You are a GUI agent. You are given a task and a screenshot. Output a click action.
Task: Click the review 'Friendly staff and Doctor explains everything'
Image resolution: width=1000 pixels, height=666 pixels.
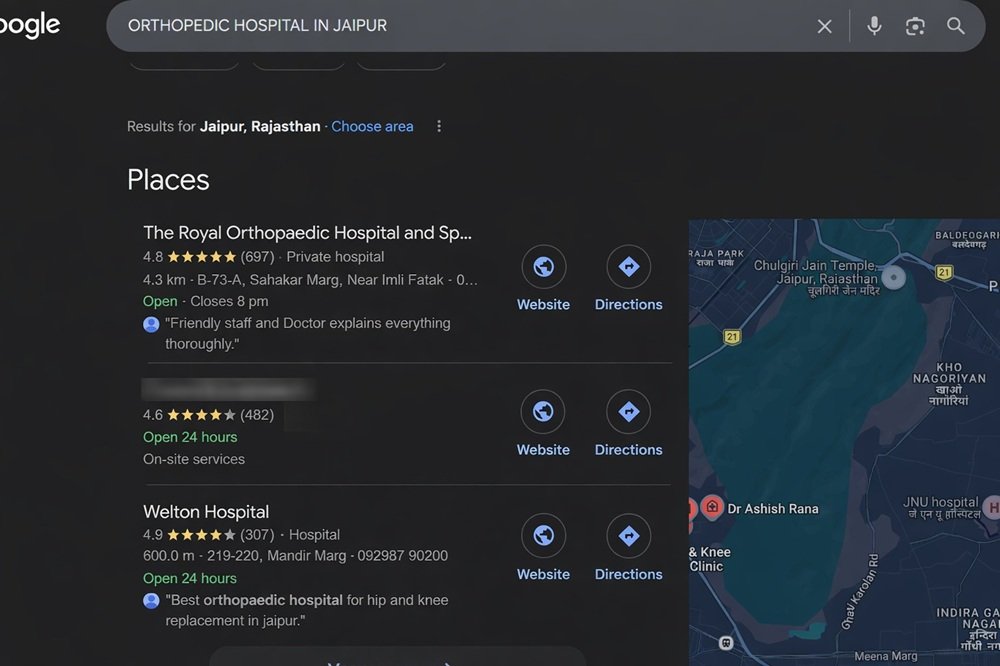click(307, 333)
